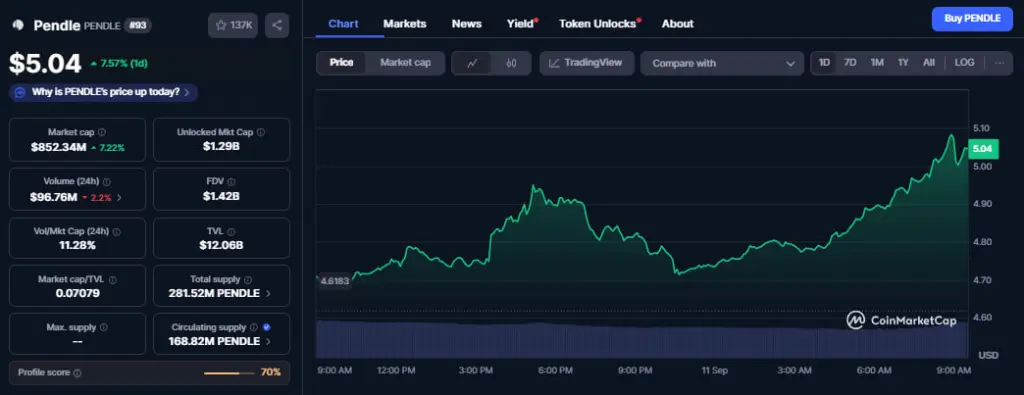The width and height of the screenshot is (1024, 395).
Task: Open the Compare with dropdown
Action: 722,63
